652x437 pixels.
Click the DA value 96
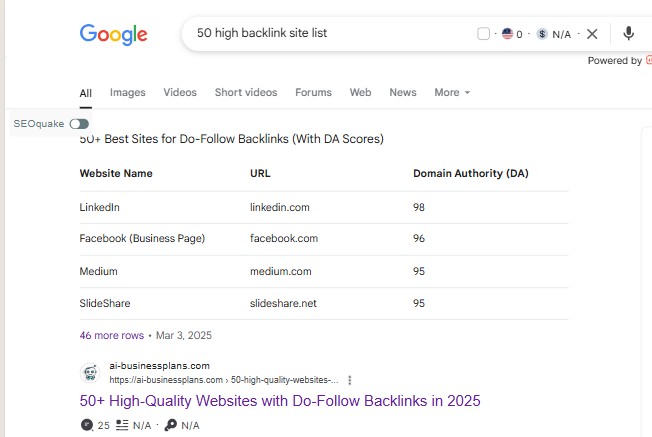coord(419,238)
